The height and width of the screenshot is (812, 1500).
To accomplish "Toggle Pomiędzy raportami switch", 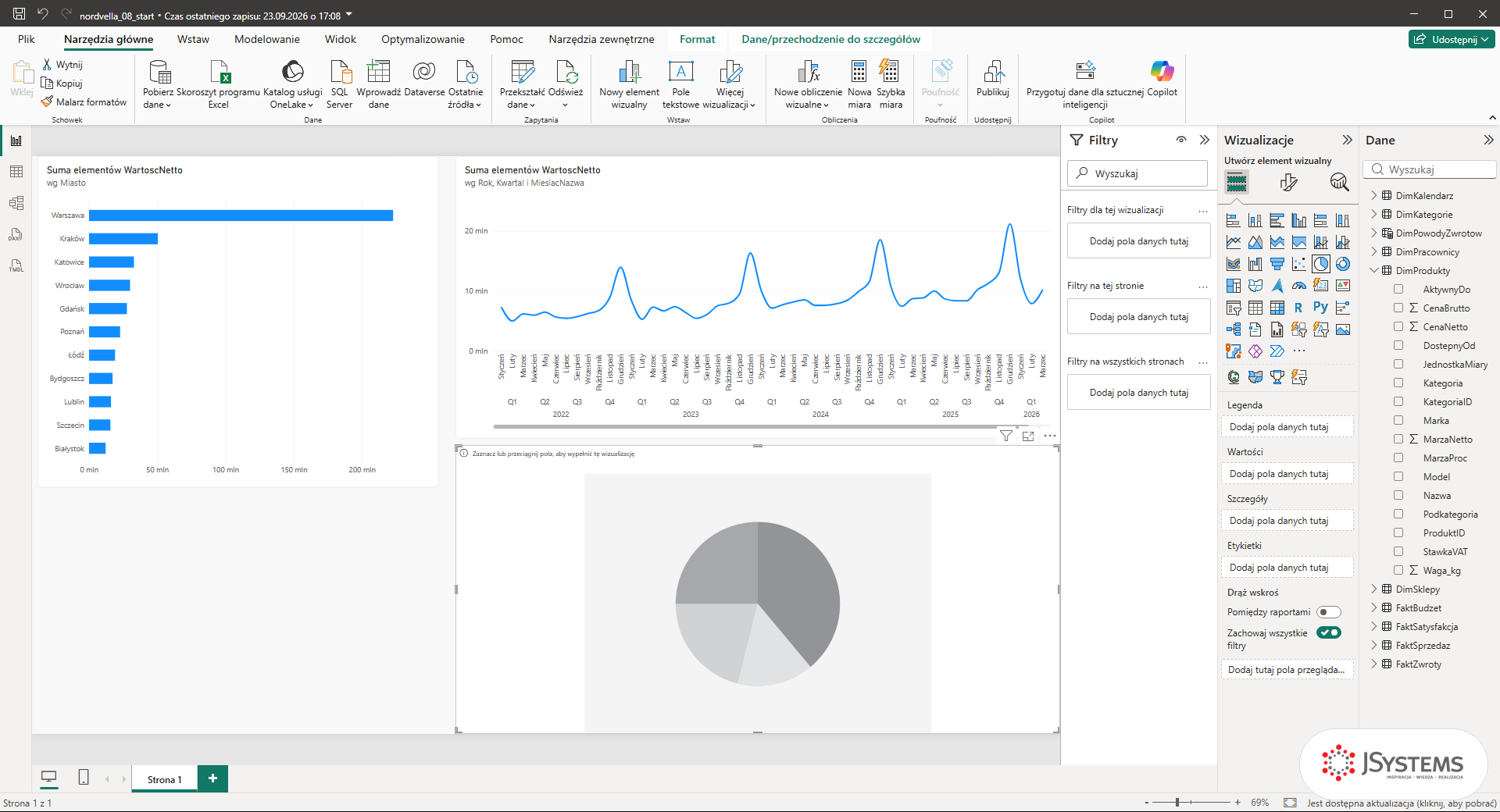I will 1329,612.
